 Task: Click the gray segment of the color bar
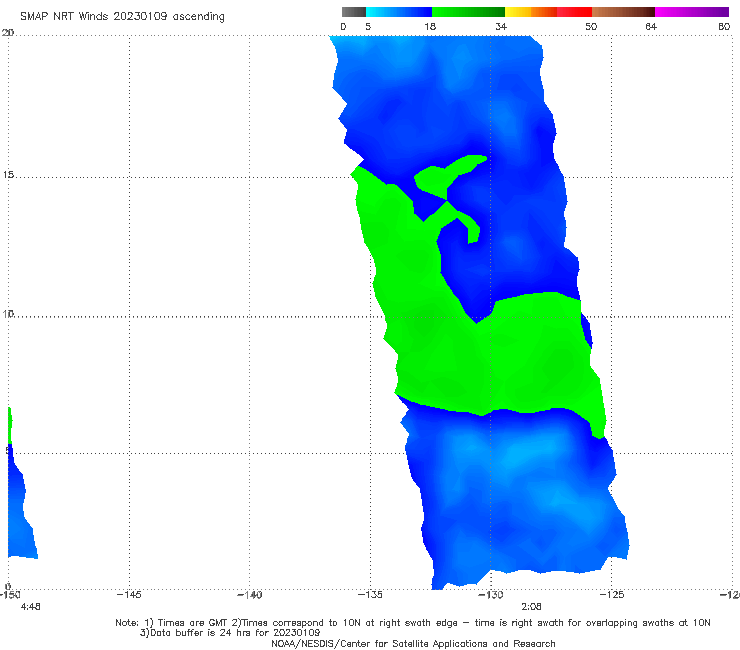pyautogui.click(x=353, y=12)
